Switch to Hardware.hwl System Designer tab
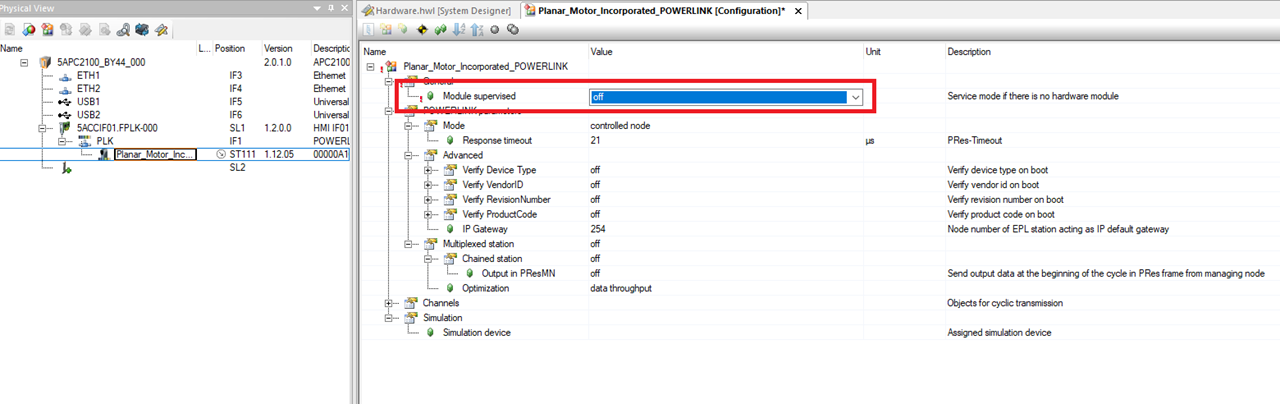 pyautogui.click(x=436, y=10)
